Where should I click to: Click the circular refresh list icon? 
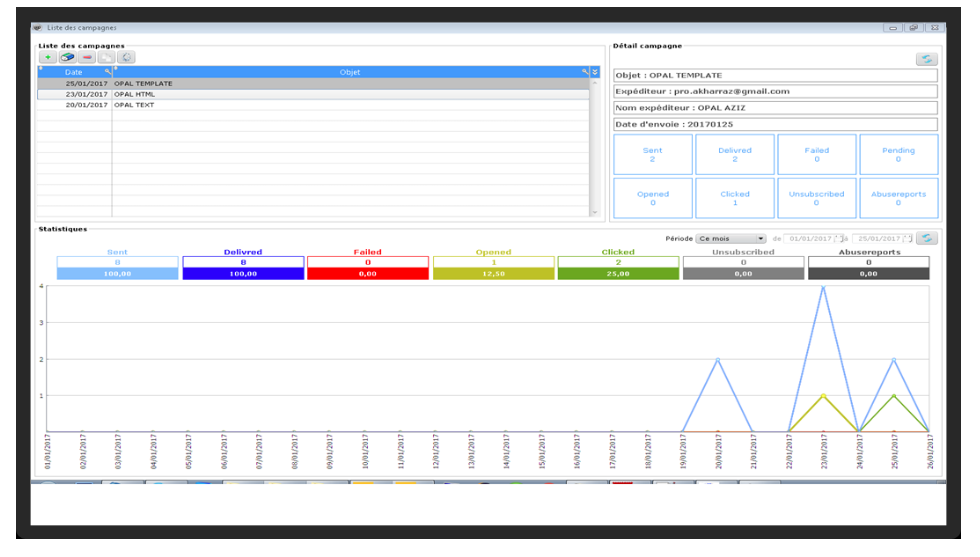[126, 58]
